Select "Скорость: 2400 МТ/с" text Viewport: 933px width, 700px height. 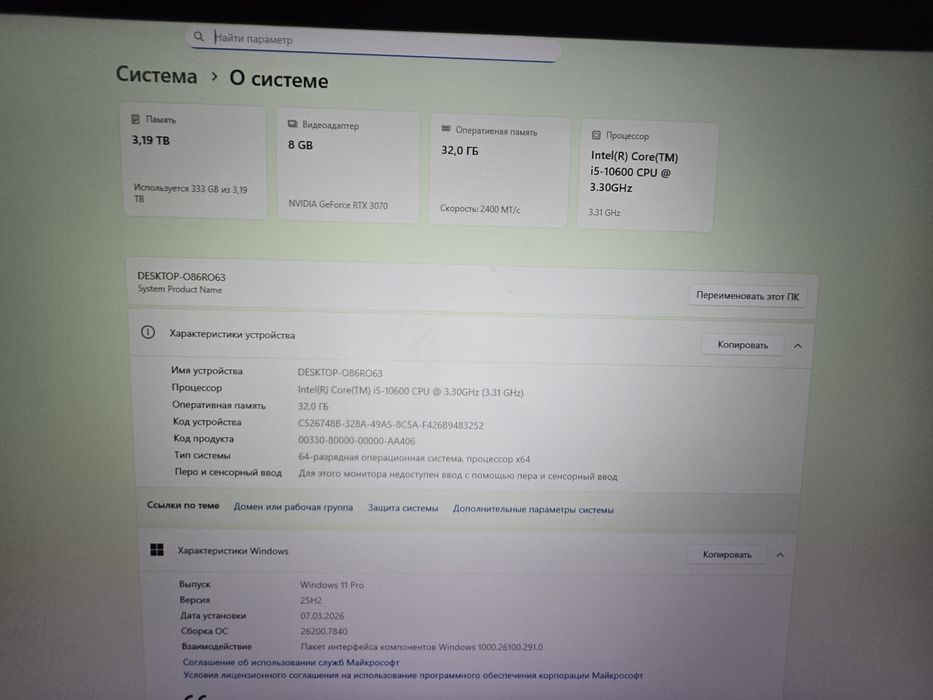(x=480, y=209)
